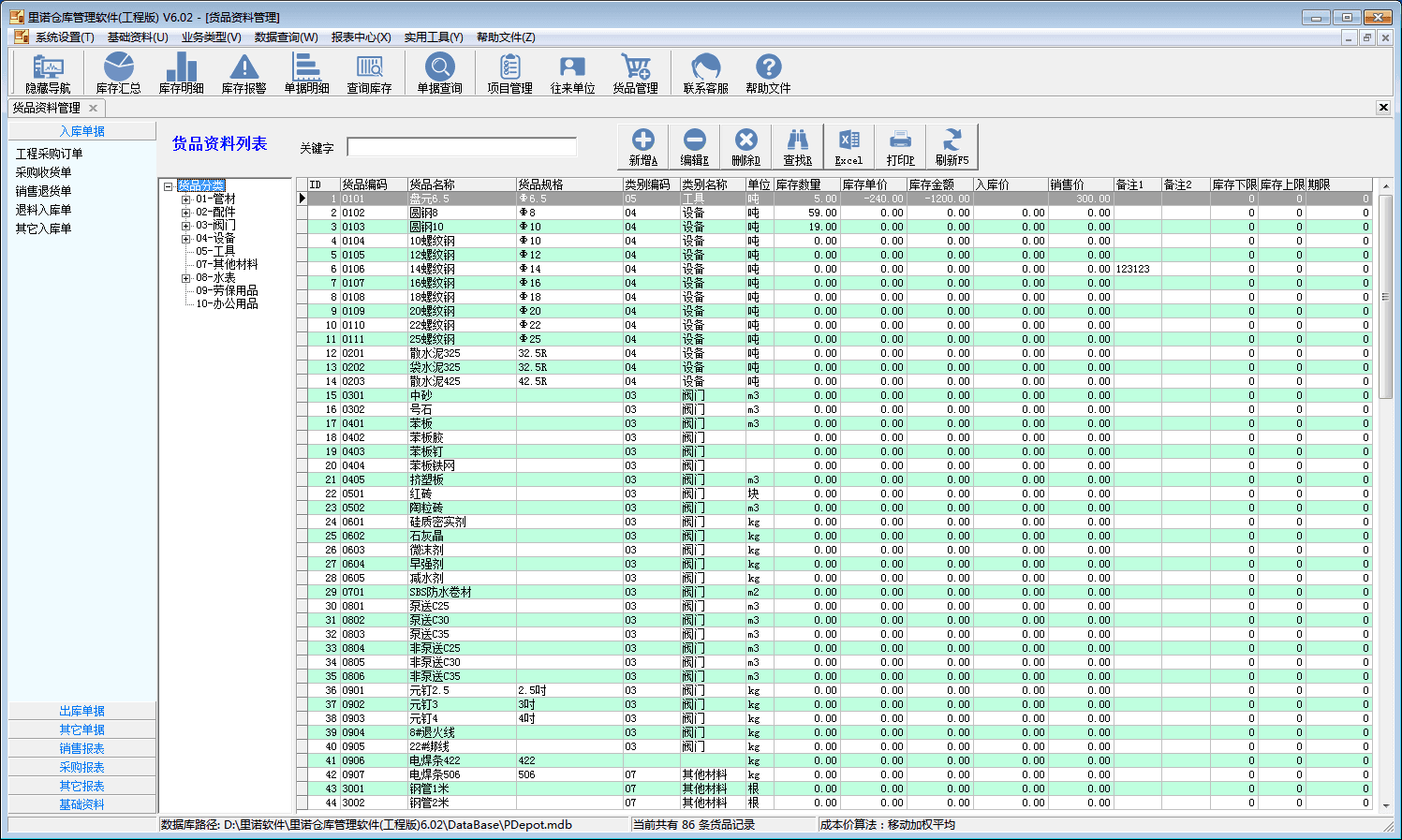Click the 关键字 search input field
The width and height of the screenshot is (1402, 840).
pos(462,147)
